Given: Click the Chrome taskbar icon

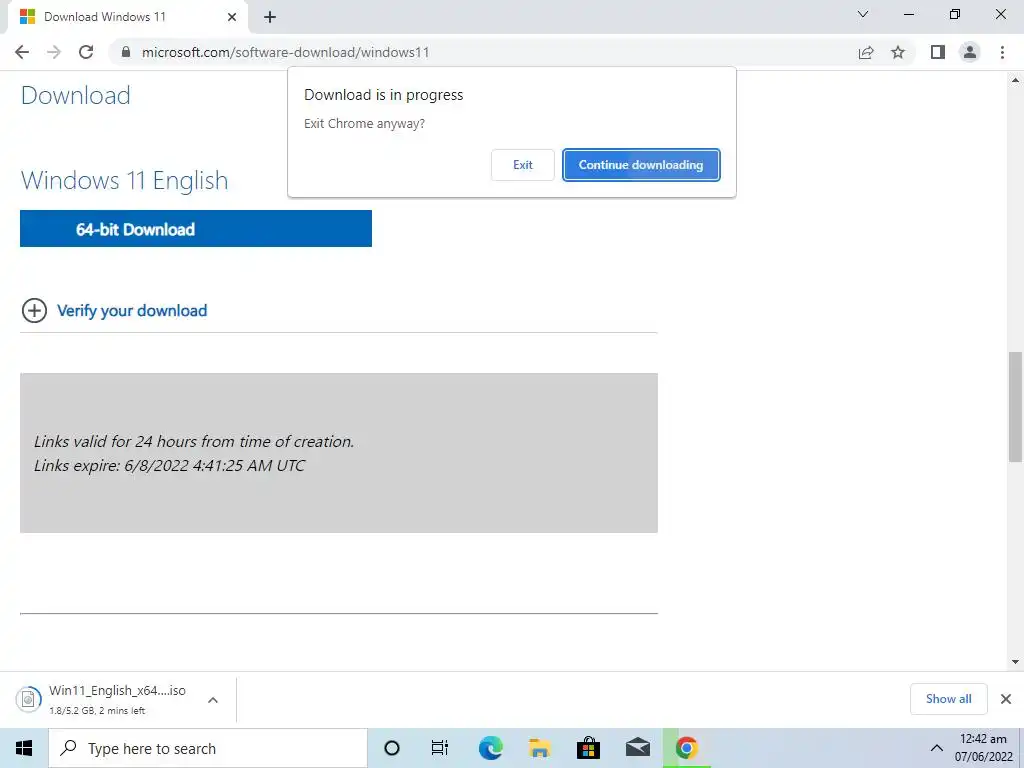Looking at the screenshot, I should [x=686, y=748].
